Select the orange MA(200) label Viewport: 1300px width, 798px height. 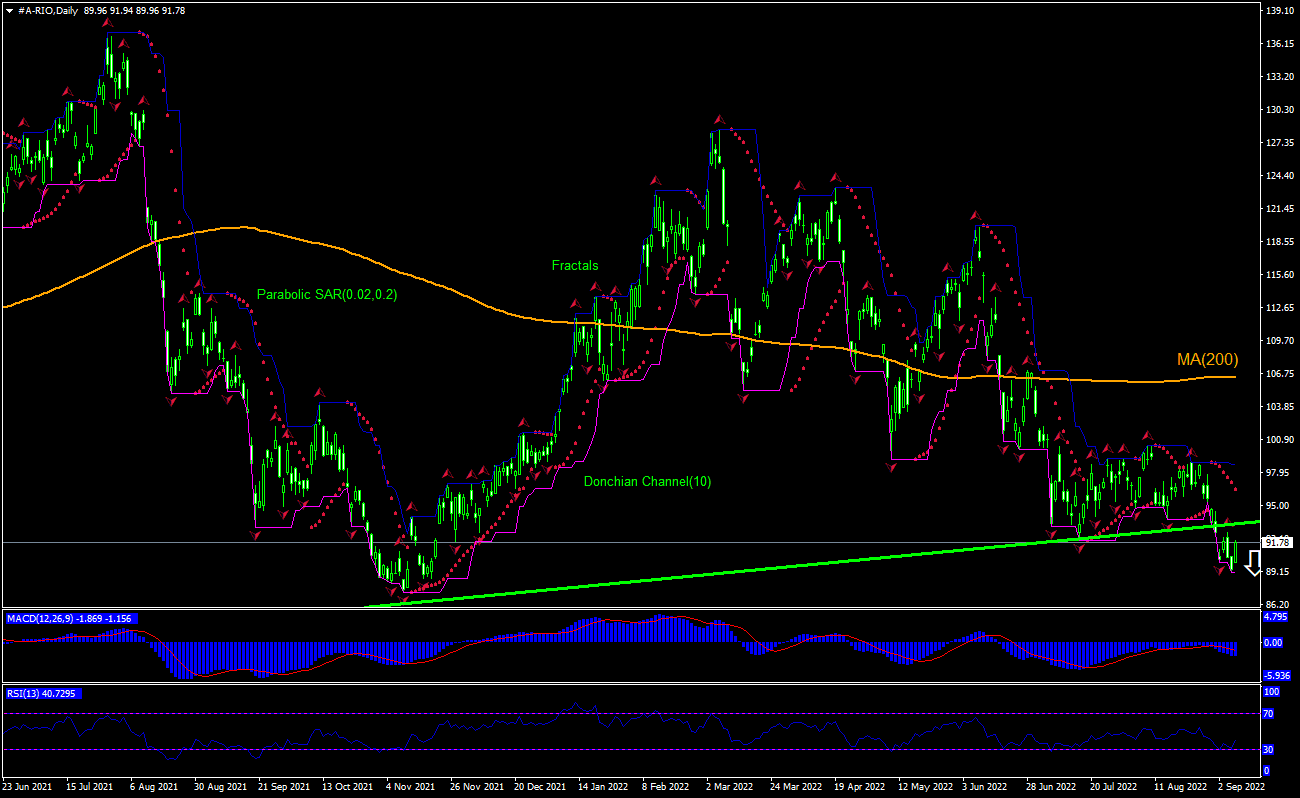pyautogui.click(x=1206, y=360)
